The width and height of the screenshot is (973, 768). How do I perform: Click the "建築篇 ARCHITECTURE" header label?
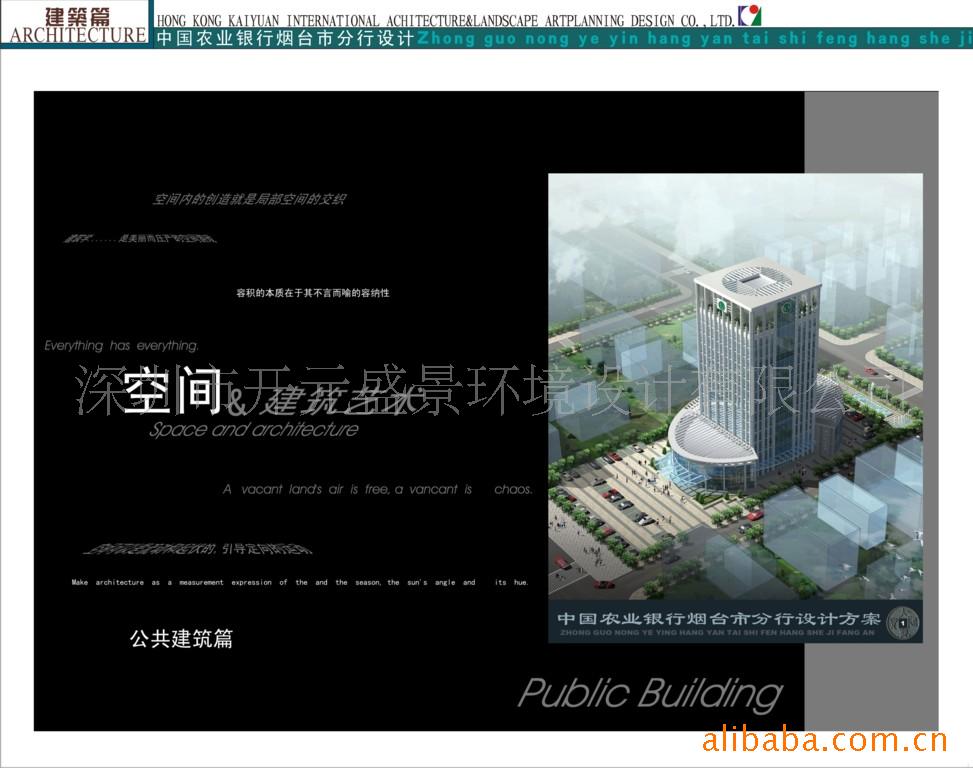[x=78, y=25]
